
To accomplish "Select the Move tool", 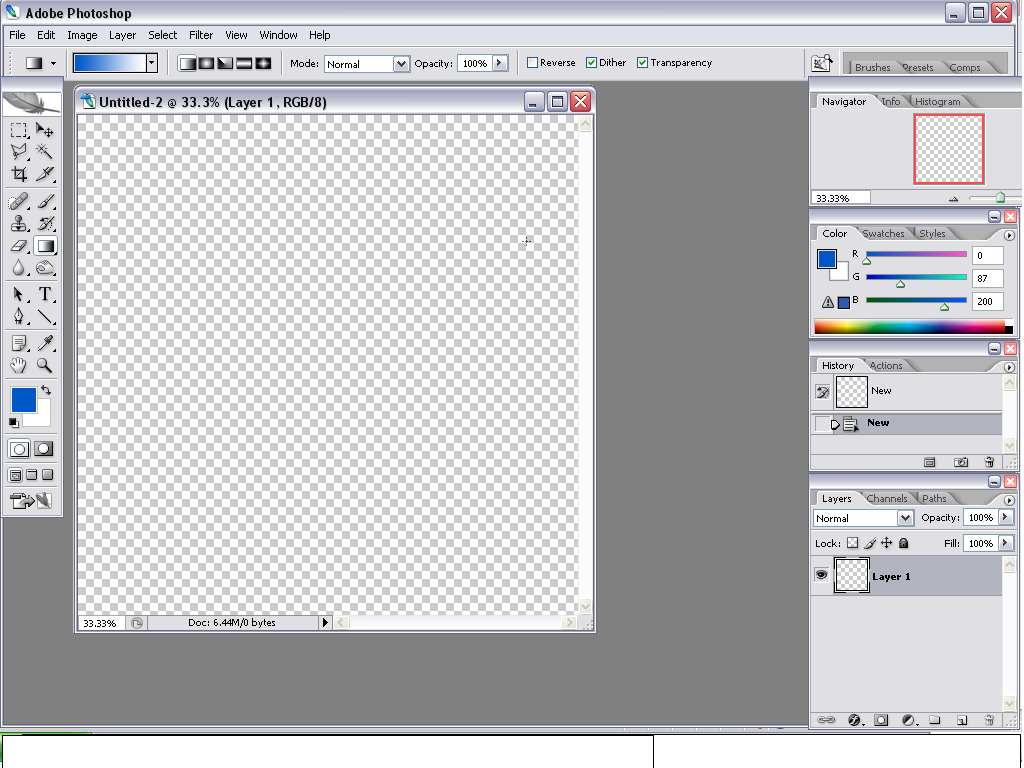I will click(44, 131).
